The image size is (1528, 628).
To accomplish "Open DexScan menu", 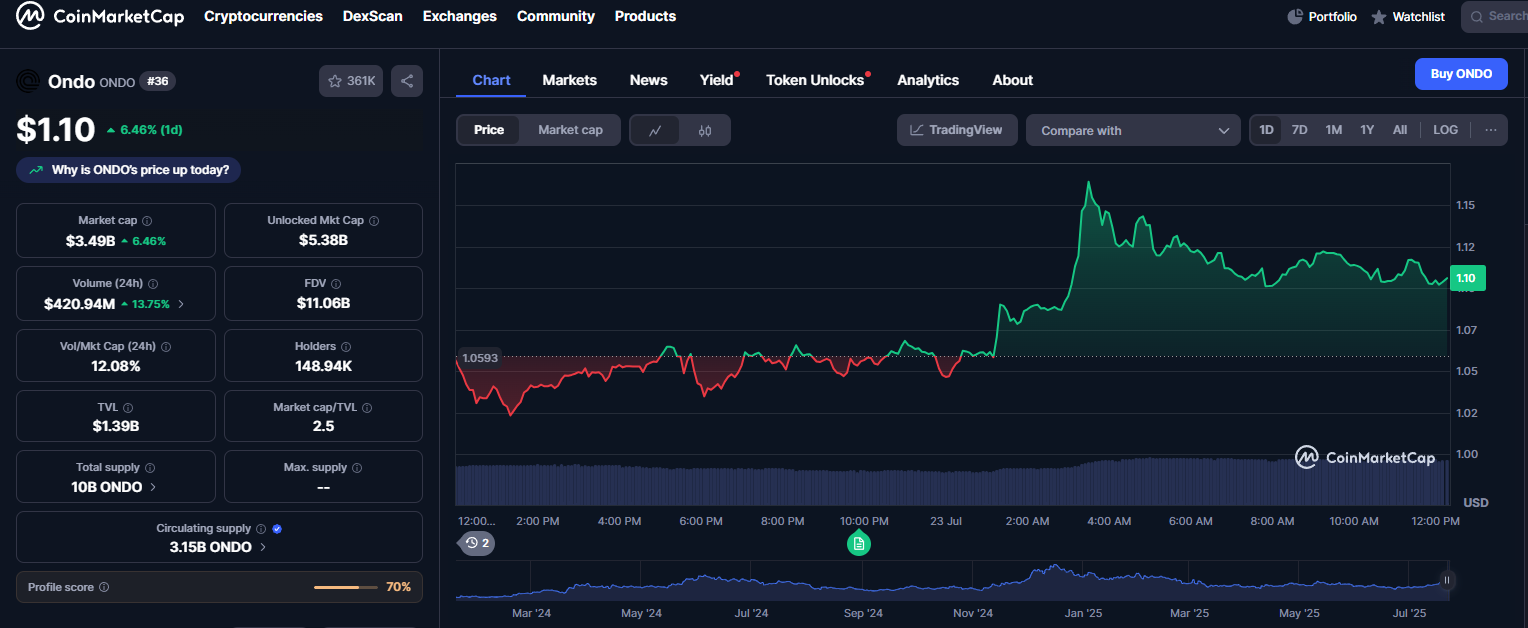I will click(373, 16).
